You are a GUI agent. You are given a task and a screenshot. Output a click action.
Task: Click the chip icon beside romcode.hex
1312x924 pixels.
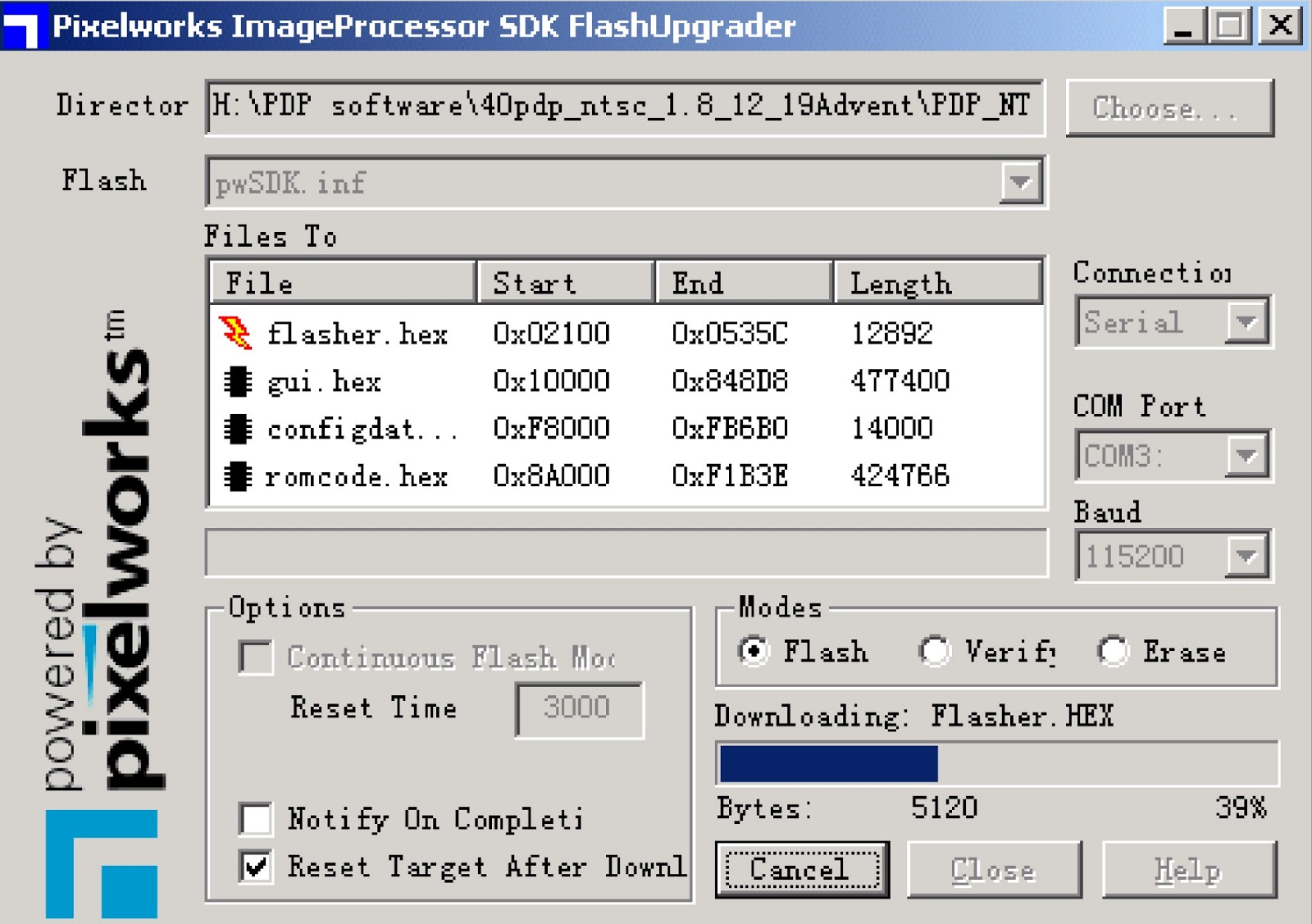click(x=238, y=476)
